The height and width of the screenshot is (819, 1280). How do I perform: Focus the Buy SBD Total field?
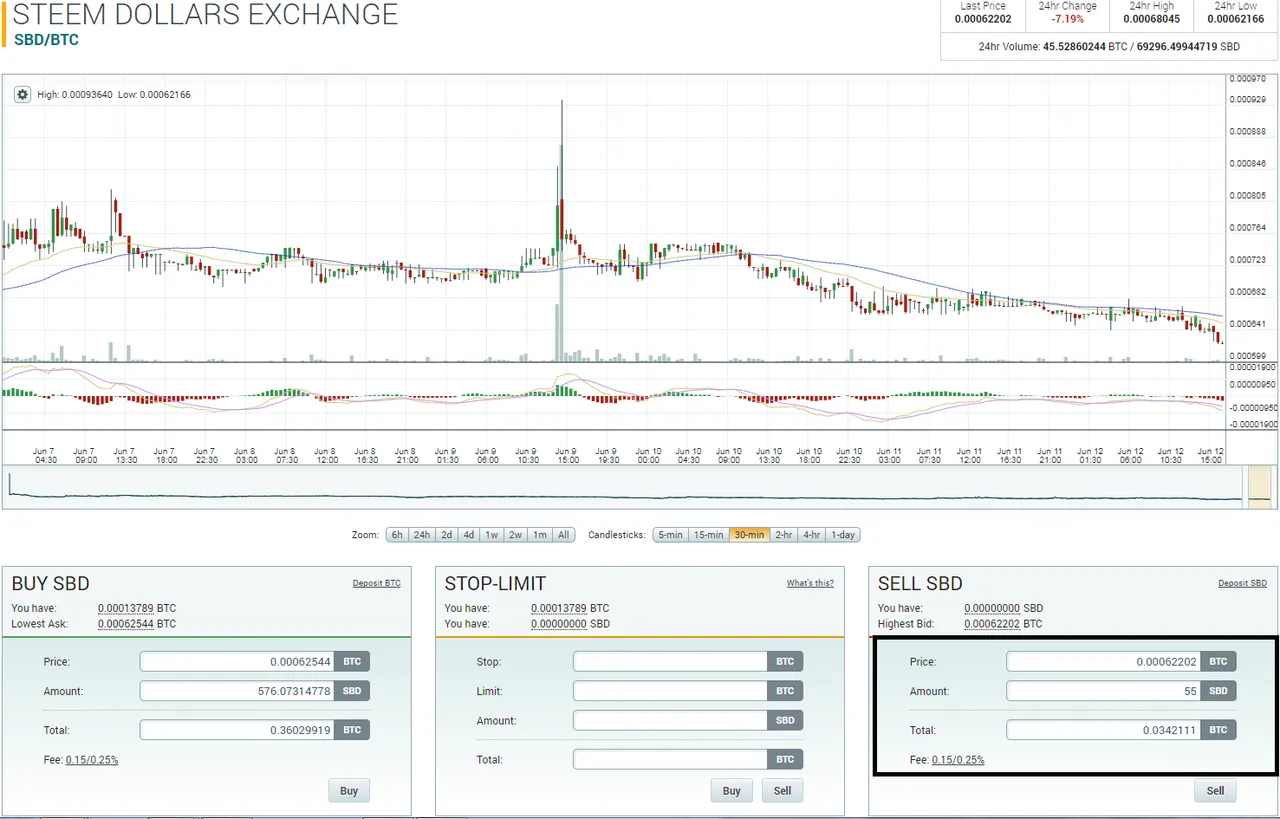coord(237,730)
